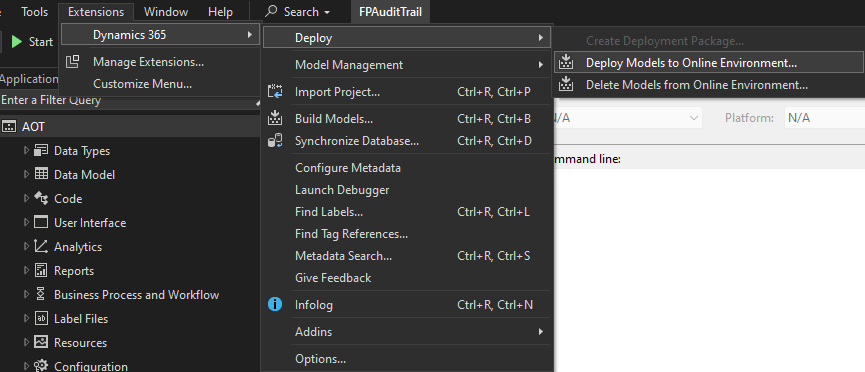Select Build Models menu item
Image resolution: width=865 pixels, height=372 pixels.
click(x=407, y=119)
